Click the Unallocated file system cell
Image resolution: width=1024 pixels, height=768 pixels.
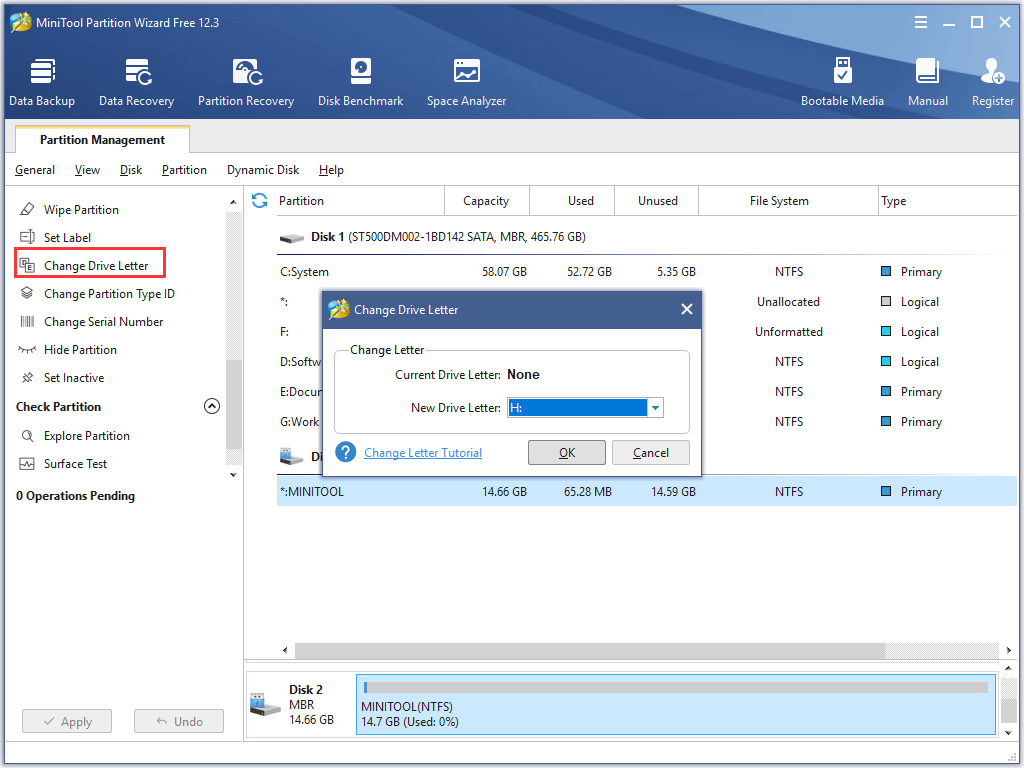click(788, 302)
